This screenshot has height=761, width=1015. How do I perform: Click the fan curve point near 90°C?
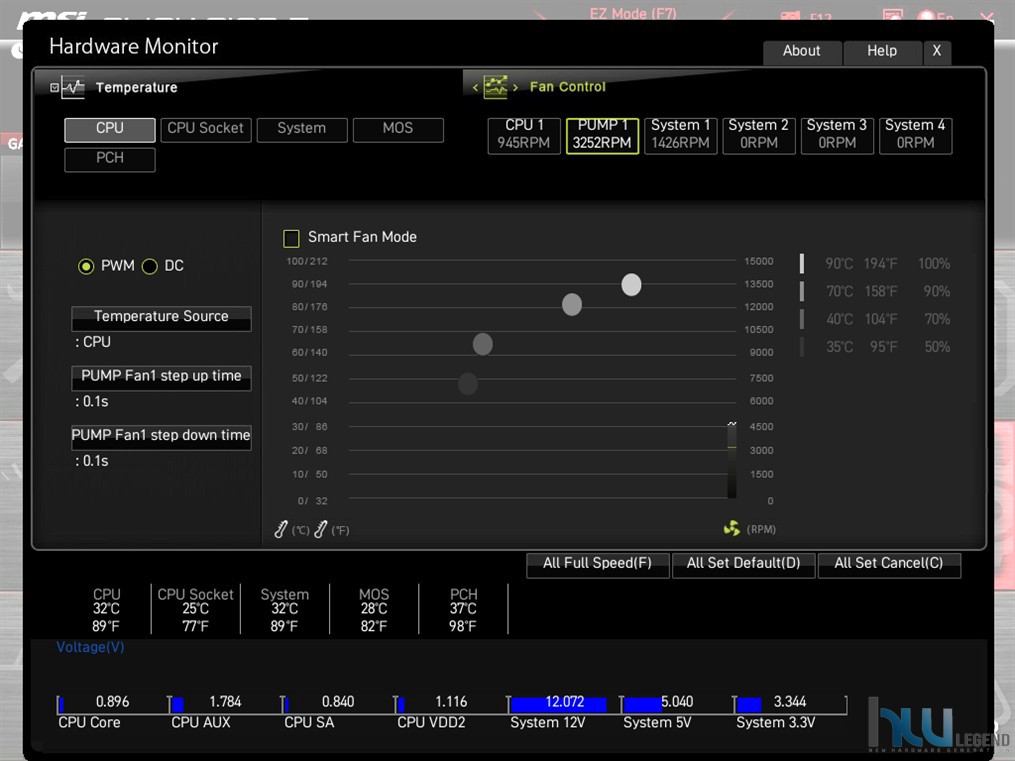[631, 285]
